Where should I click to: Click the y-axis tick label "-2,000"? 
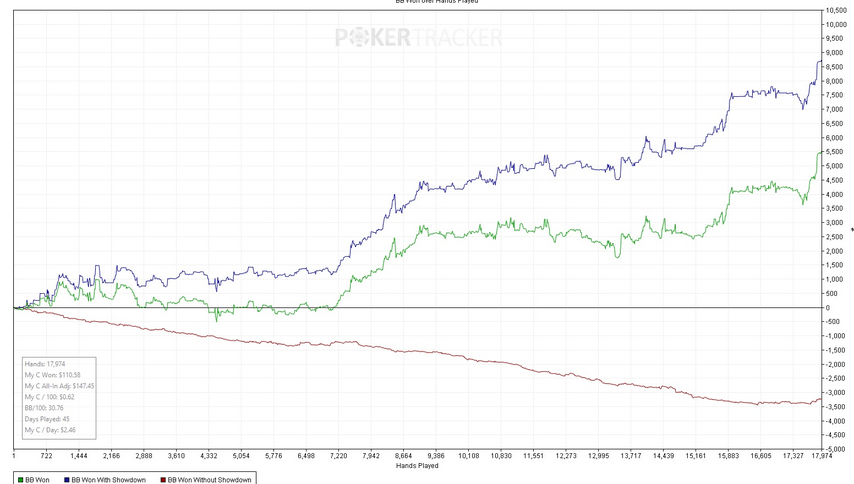click(x=836, y=364)
